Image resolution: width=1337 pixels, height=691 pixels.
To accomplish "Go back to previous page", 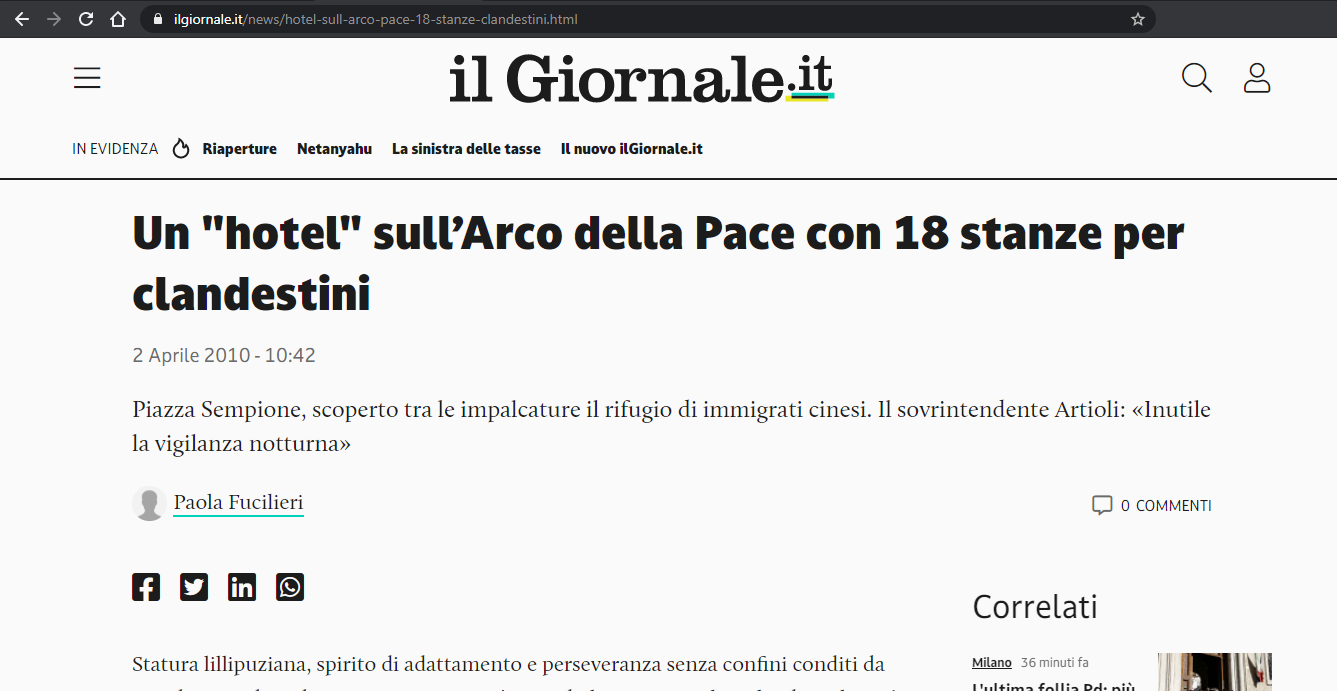I will (22, 19).
